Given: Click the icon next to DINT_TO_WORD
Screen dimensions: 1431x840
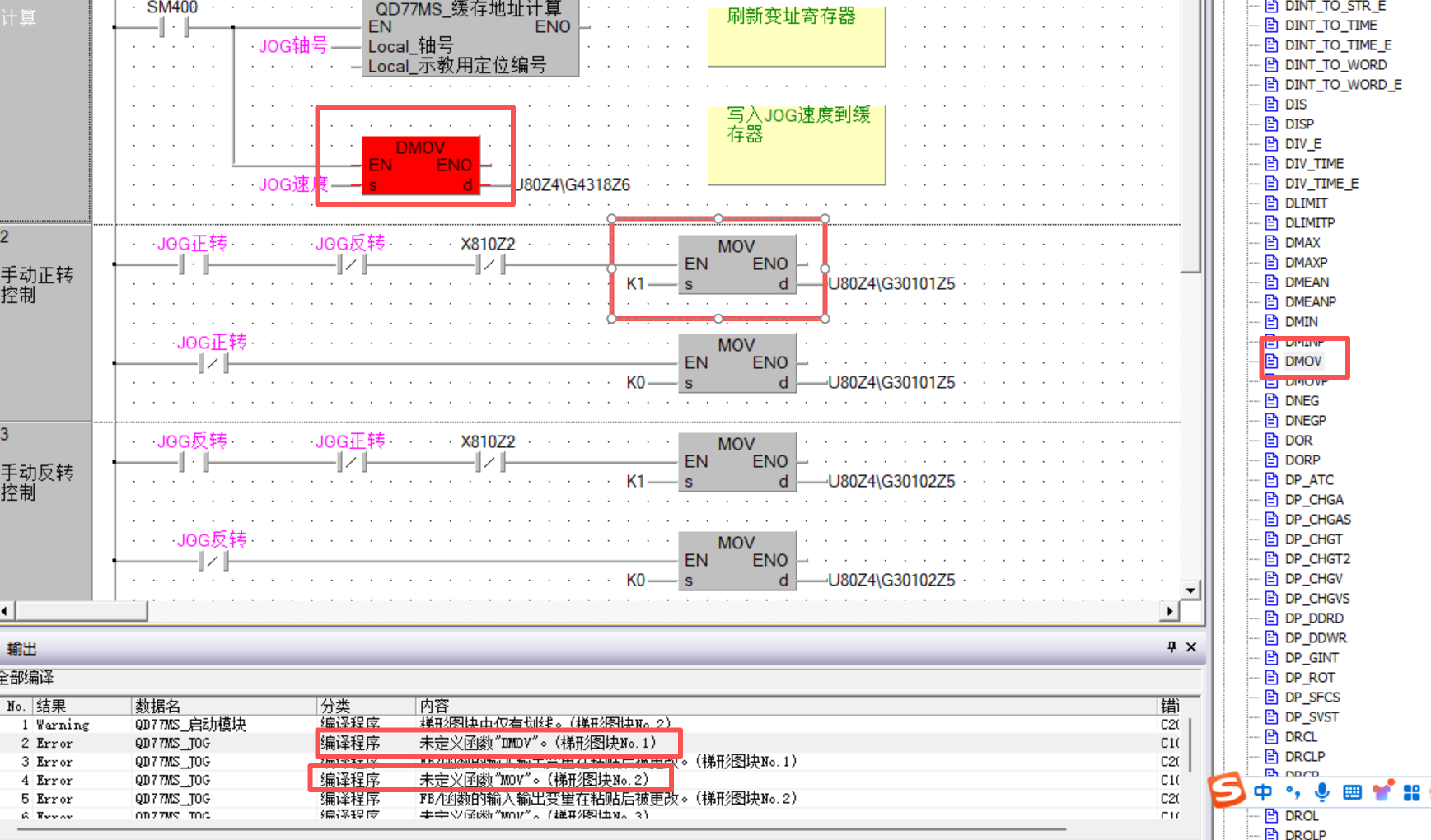Looking at the screenshot, I should tap(1272, 65).
